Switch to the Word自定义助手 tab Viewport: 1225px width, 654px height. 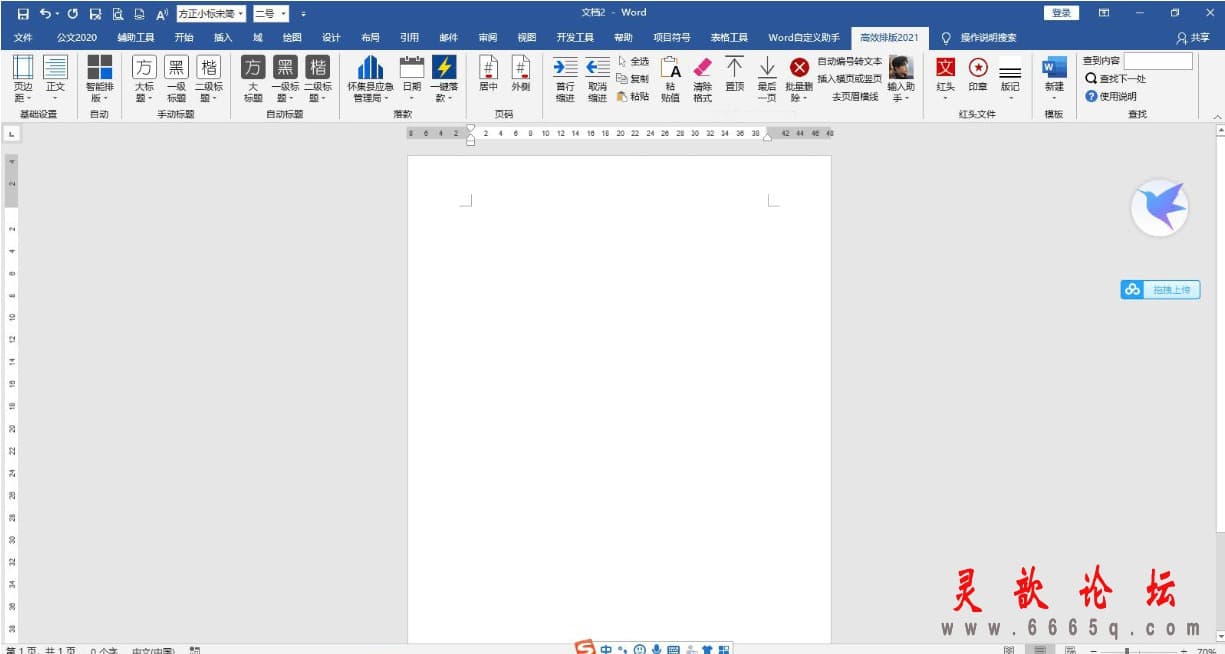pyautogui.click(x=804, y=38)
